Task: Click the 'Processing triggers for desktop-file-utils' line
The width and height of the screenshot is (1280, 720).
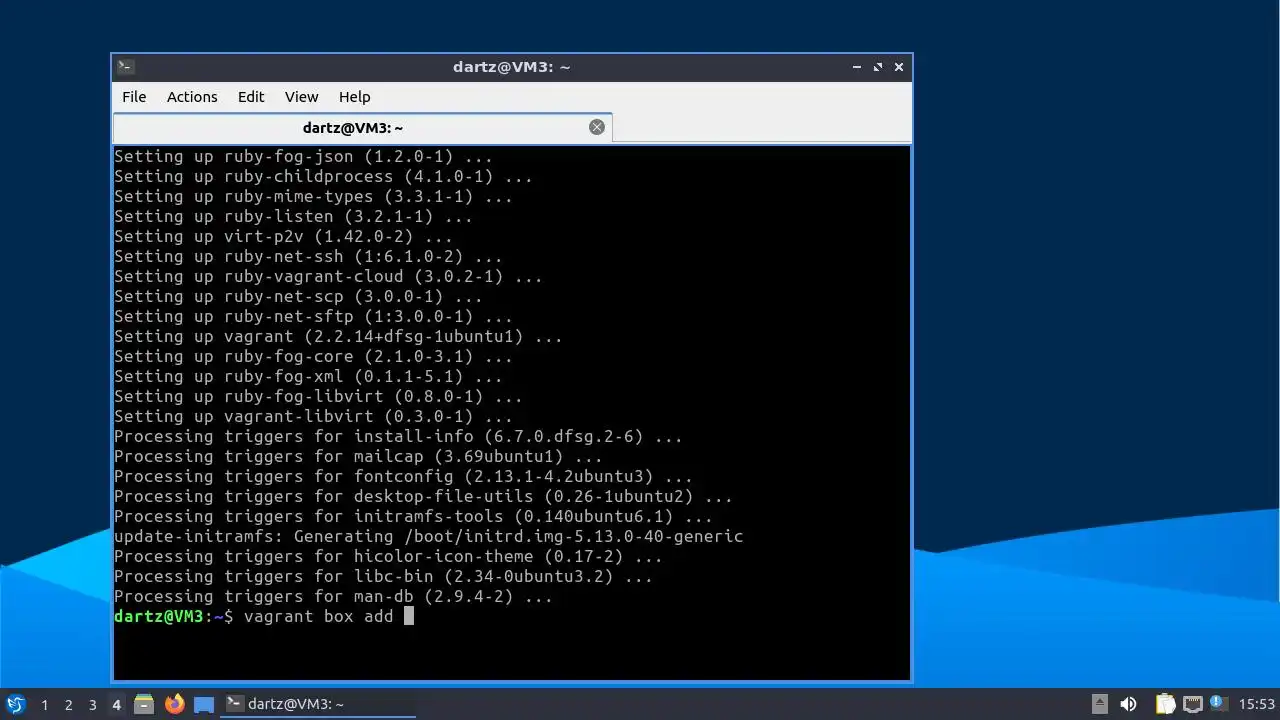Action: pyautogui.click(x=423, y=496)
